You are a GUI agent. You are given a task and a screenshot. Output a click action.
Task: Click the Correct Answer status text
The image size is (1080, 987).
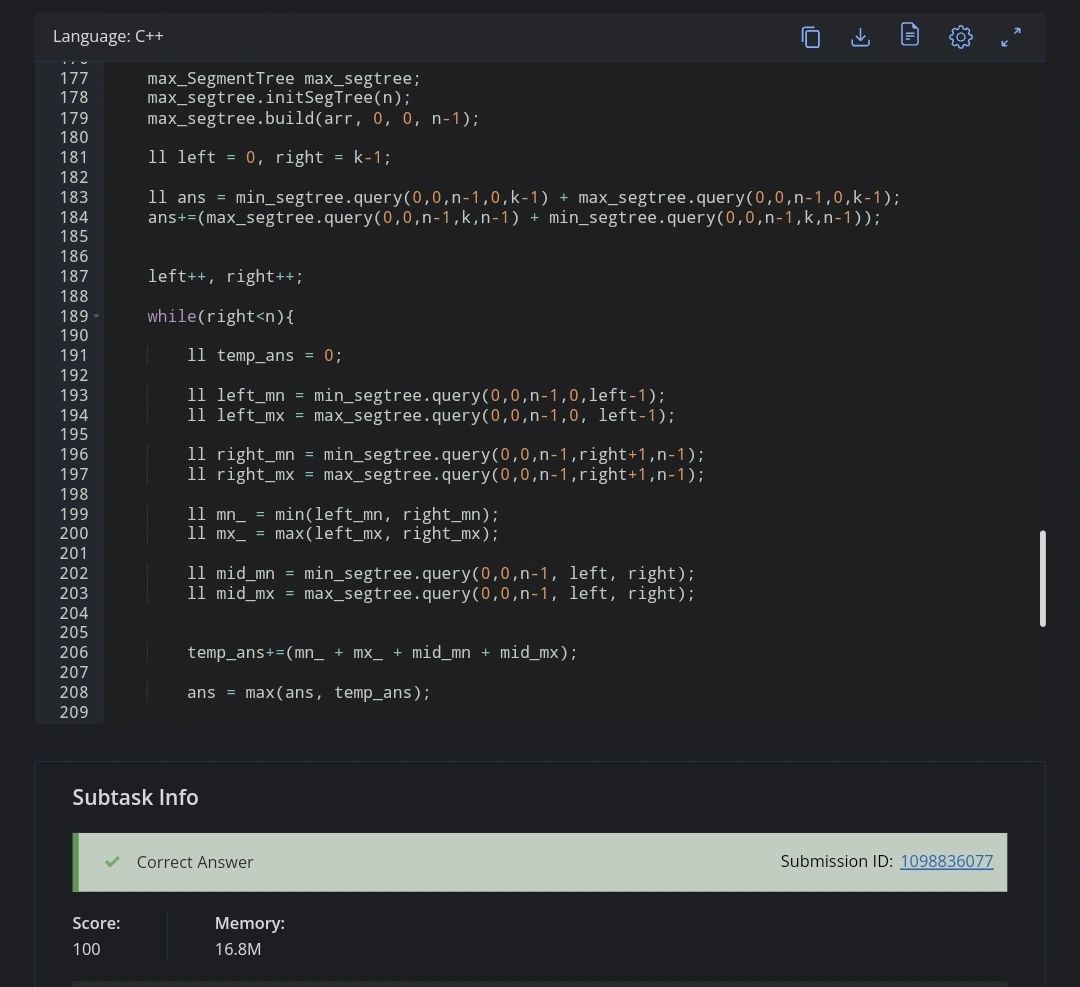pyautogui.click(x=195, y=862)
